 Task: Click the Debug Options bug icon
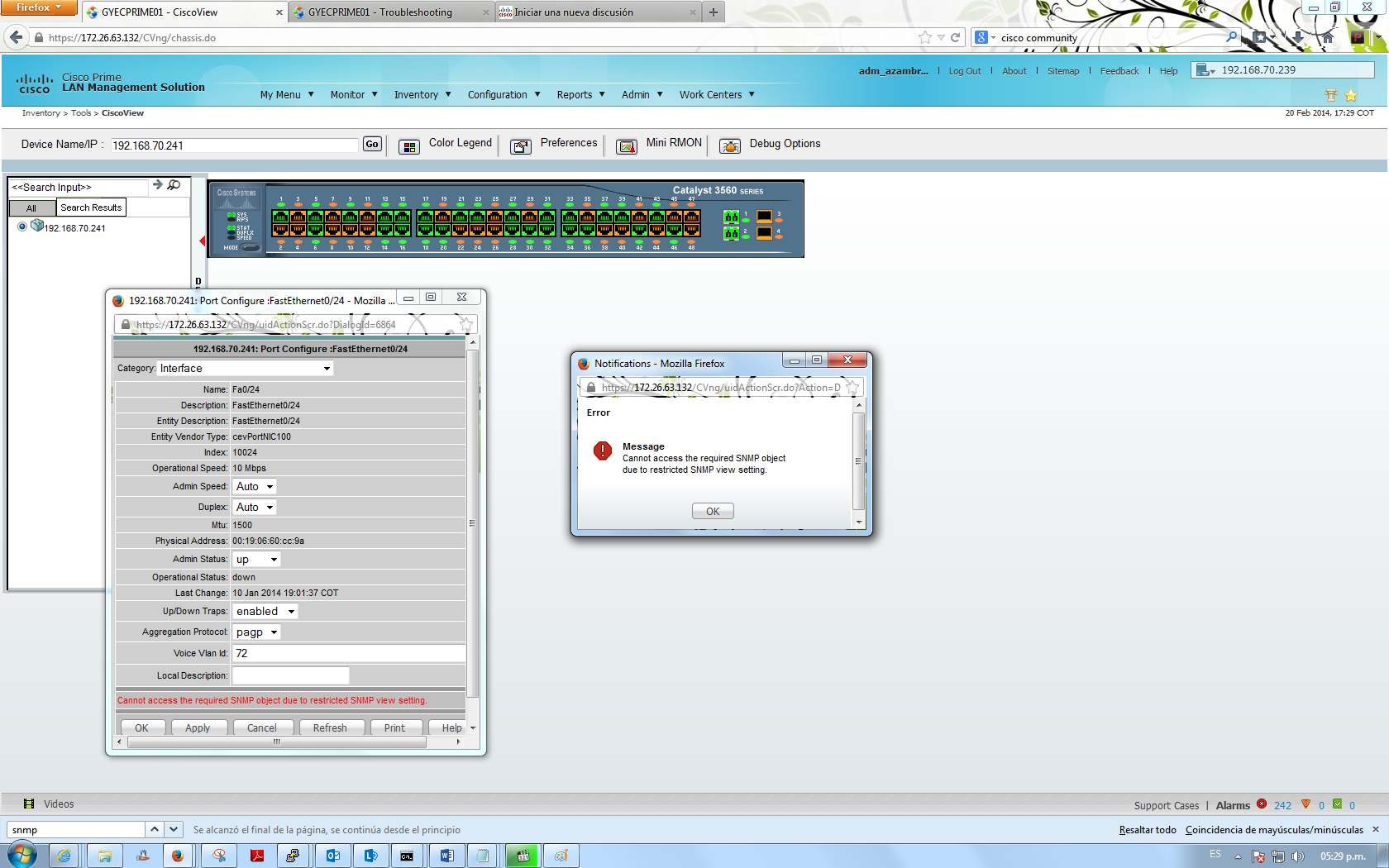point(730,146)
